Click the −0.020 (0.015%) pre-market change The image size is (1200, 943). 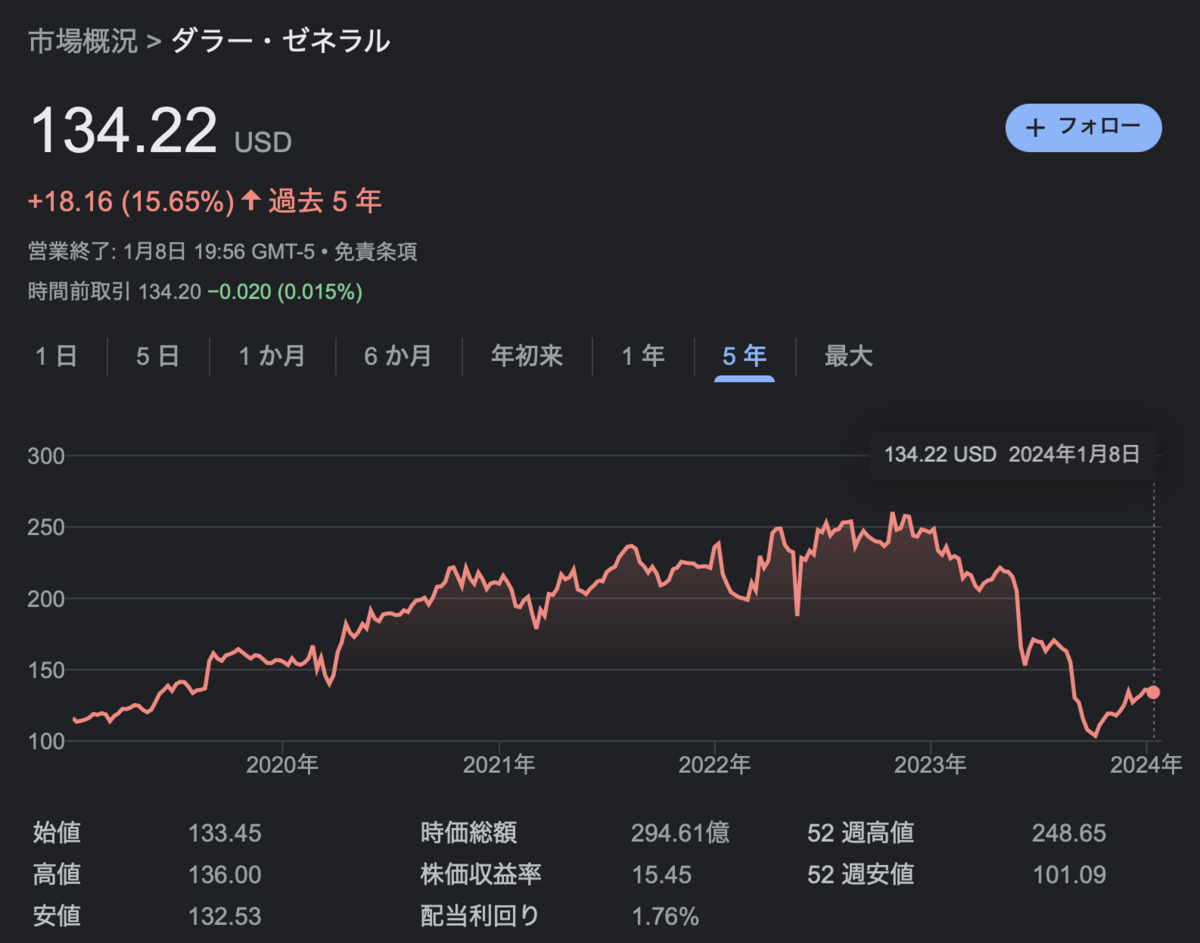click(285, 292)
